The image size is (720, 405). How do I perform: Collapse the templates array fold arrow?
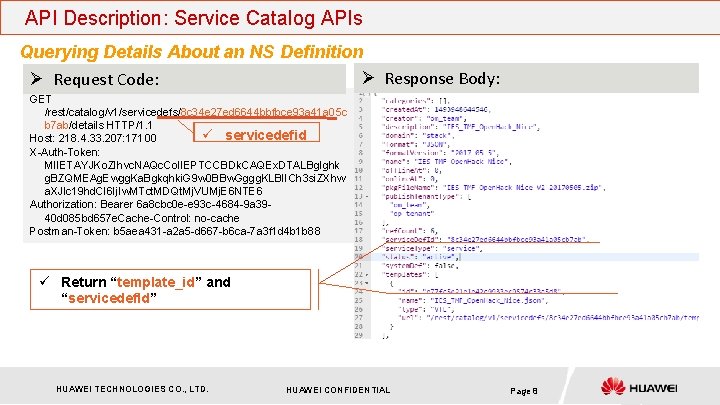[x=367, y=275]
